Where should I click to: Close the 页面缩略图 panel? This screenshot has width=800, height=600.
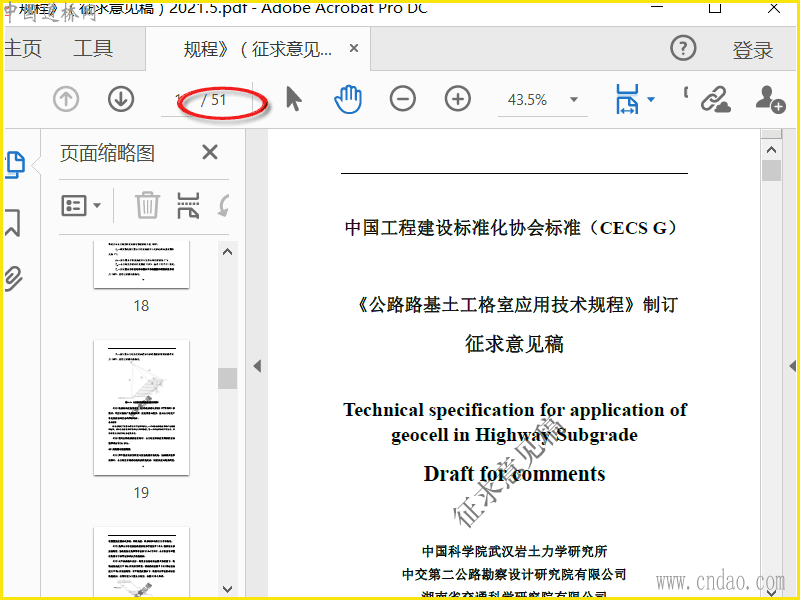tap(210, 152)
